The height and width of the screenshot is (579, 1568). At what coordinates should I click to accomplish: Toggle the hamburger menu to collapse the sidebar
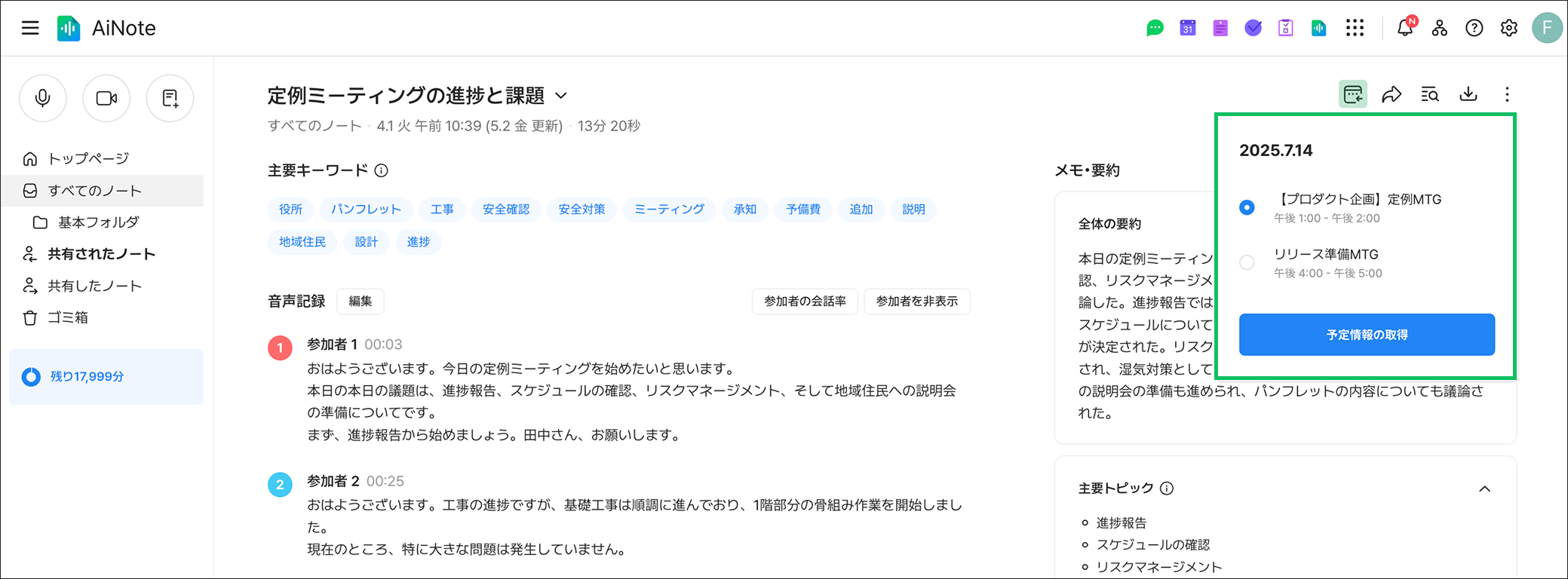click(30, 29)
